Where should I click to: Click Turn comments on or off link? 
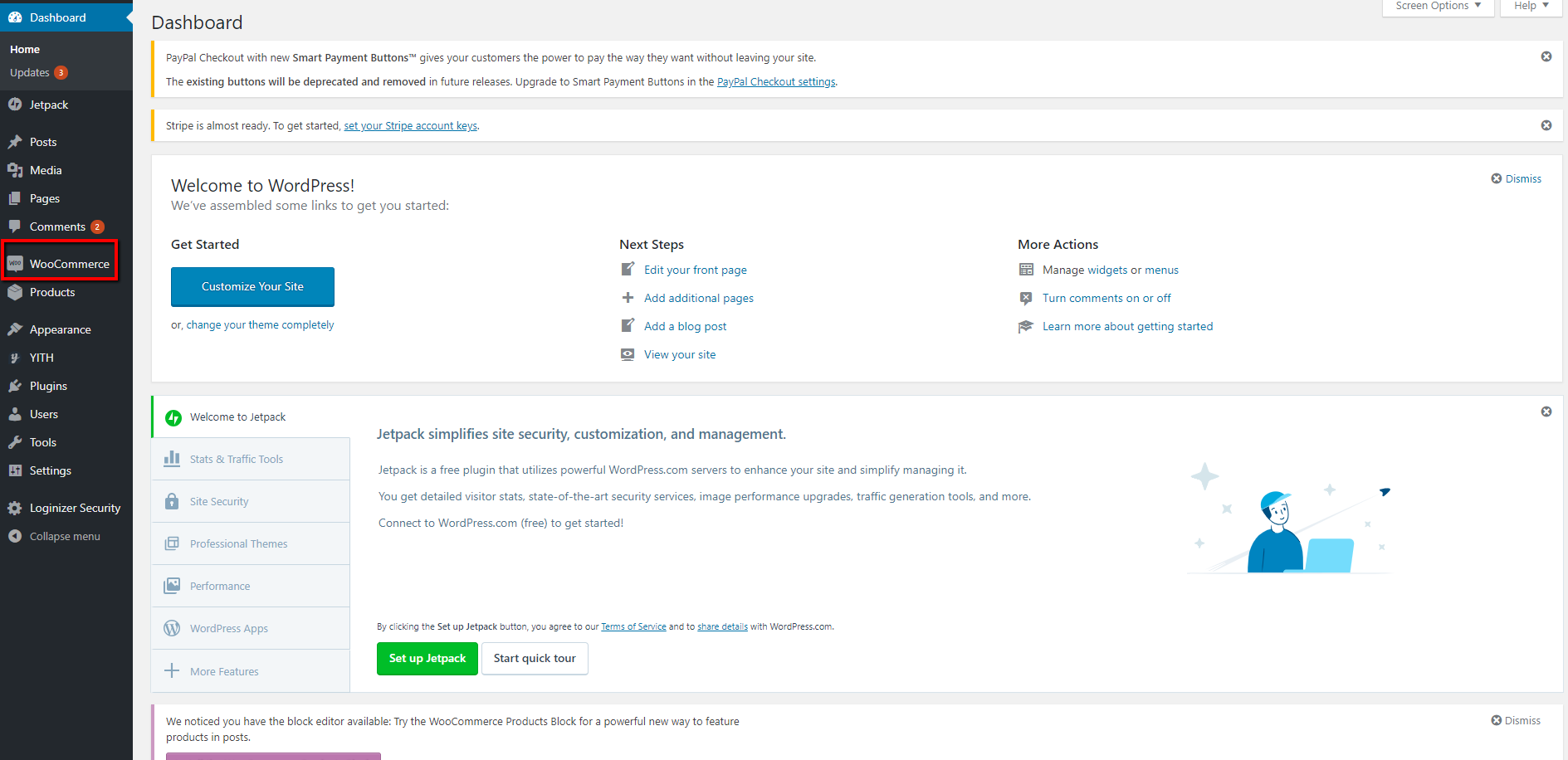[x=1106, y=298]
